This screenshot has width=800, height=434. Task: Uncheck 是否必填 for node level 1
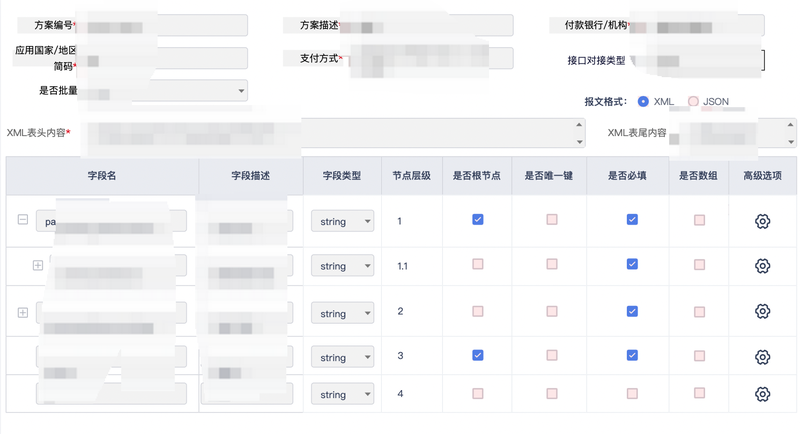click(632, 219)
